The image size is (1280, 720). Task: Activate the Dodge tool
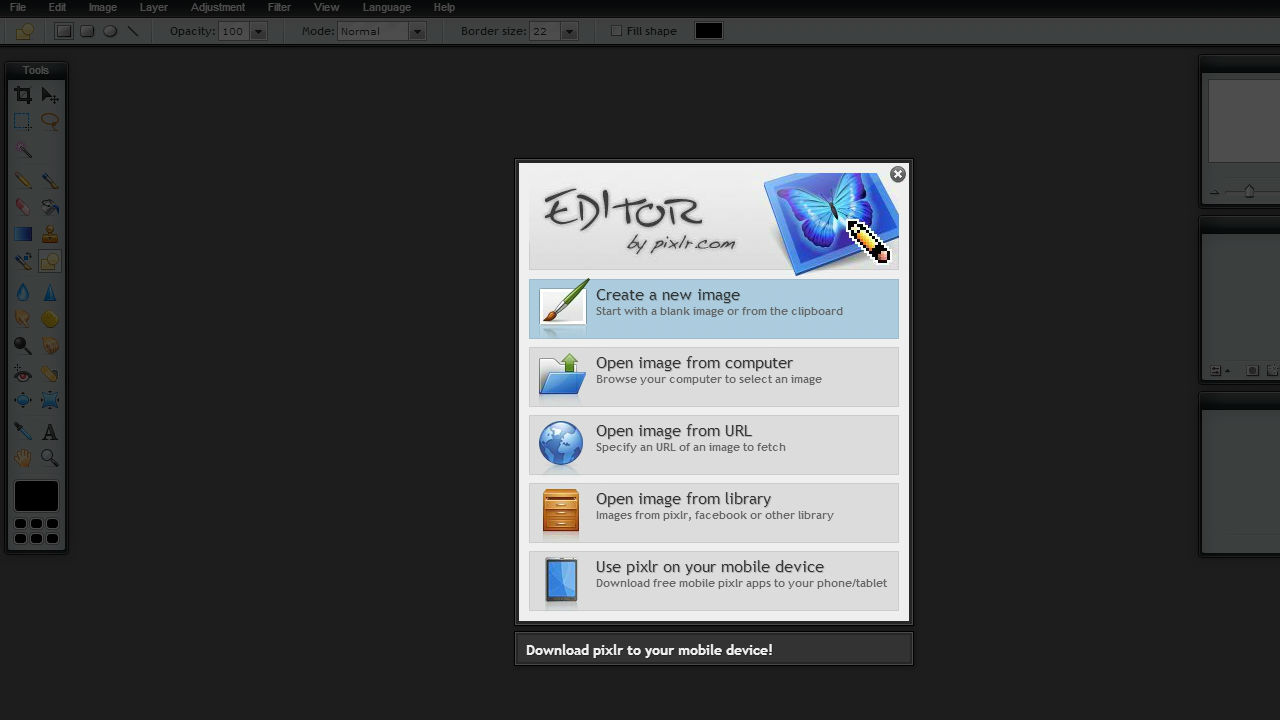(x=22, y=345)
